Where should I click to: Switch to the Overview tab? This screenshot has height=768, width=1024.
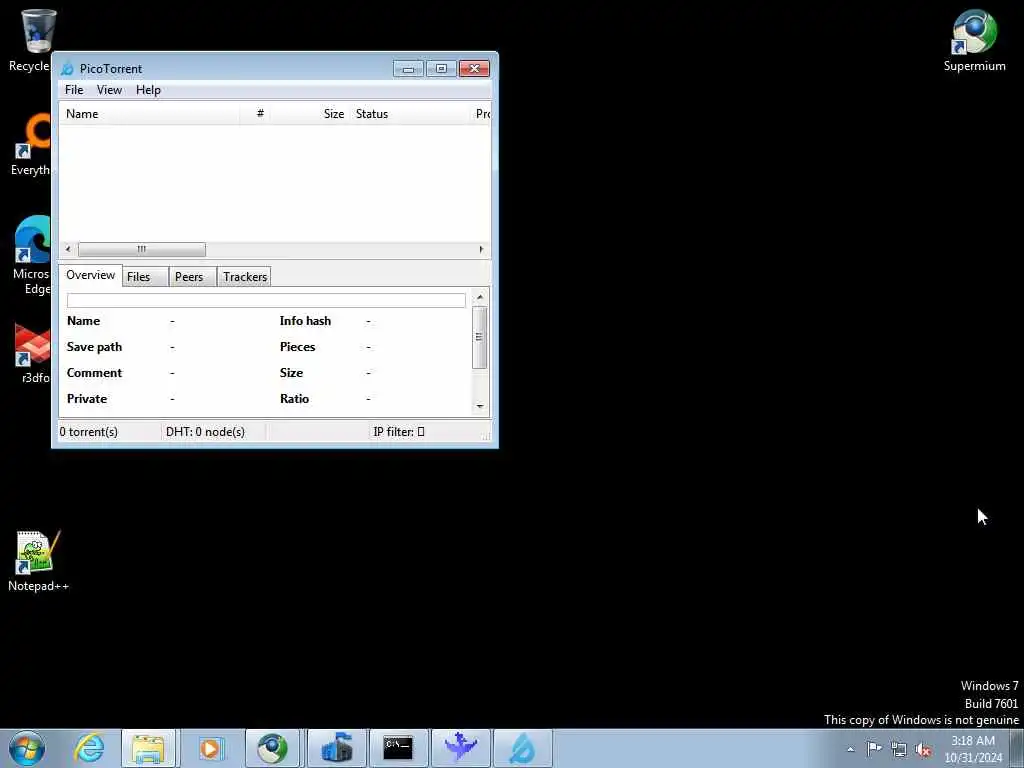pyautogui.click(x=90, y=275)
